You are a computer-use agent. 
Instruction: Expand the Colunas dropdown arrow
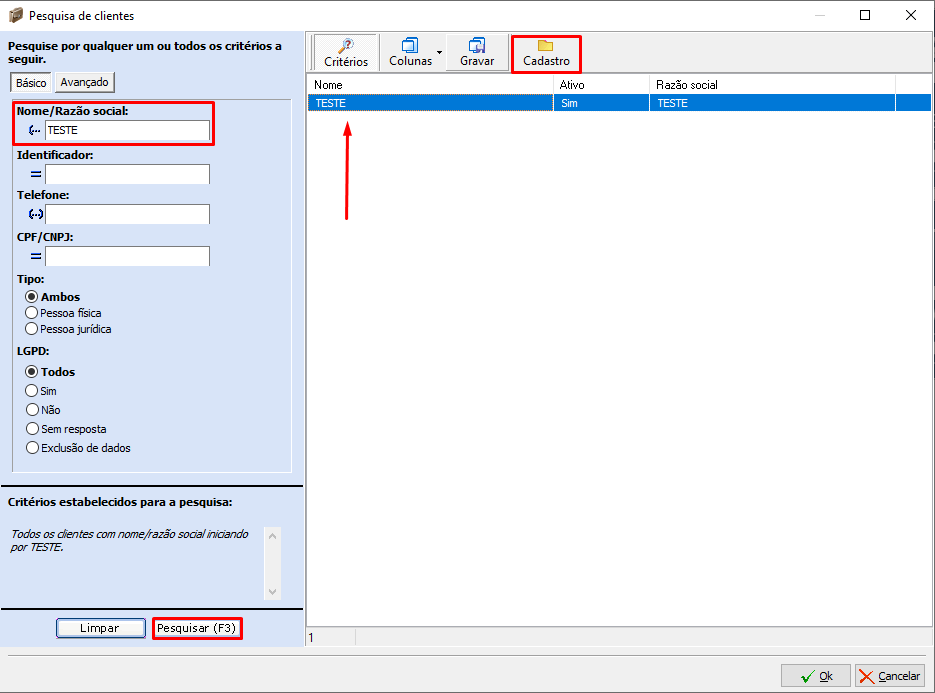439,52
